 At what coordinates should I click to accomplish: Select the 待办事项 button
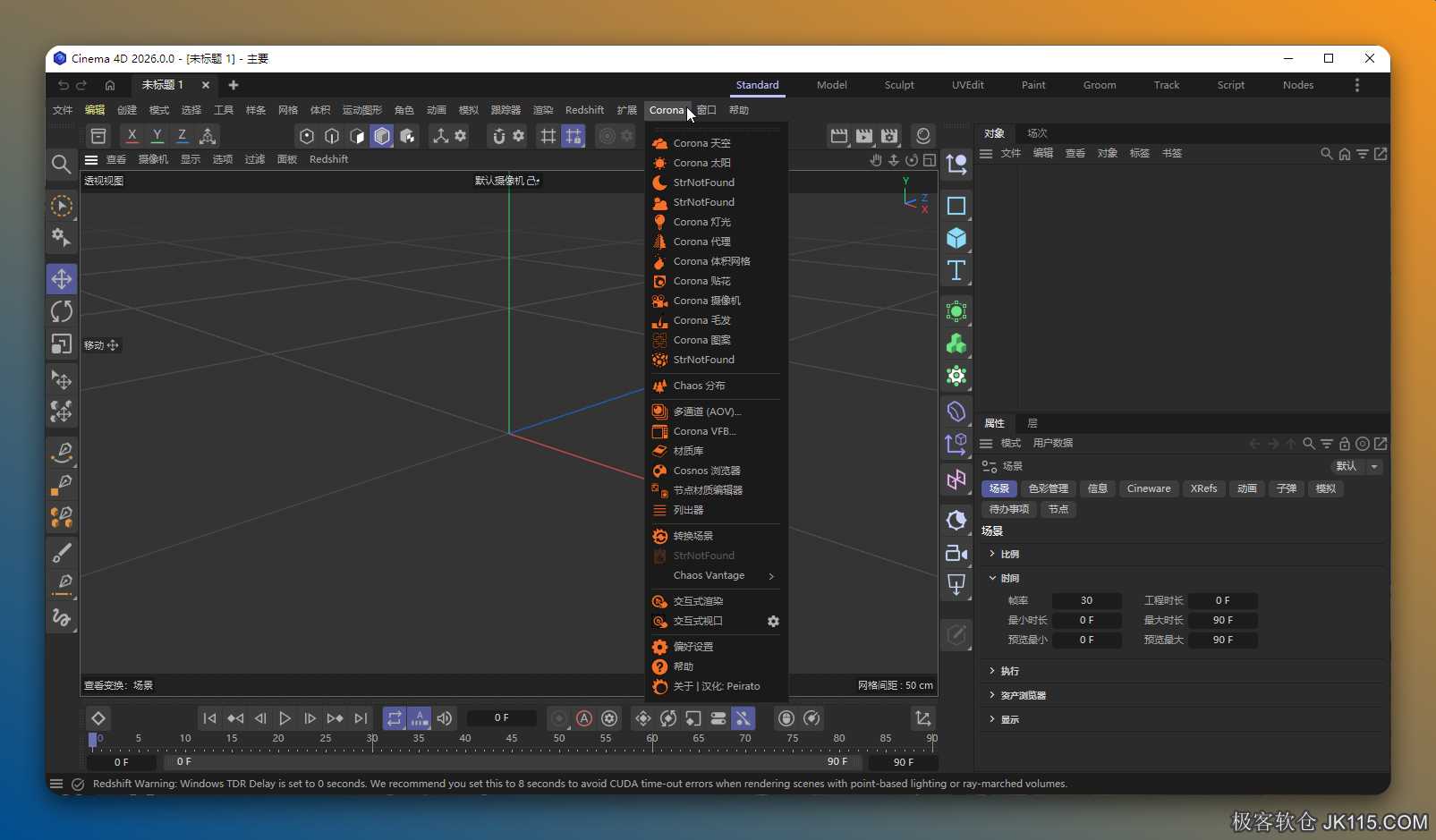1009,509
